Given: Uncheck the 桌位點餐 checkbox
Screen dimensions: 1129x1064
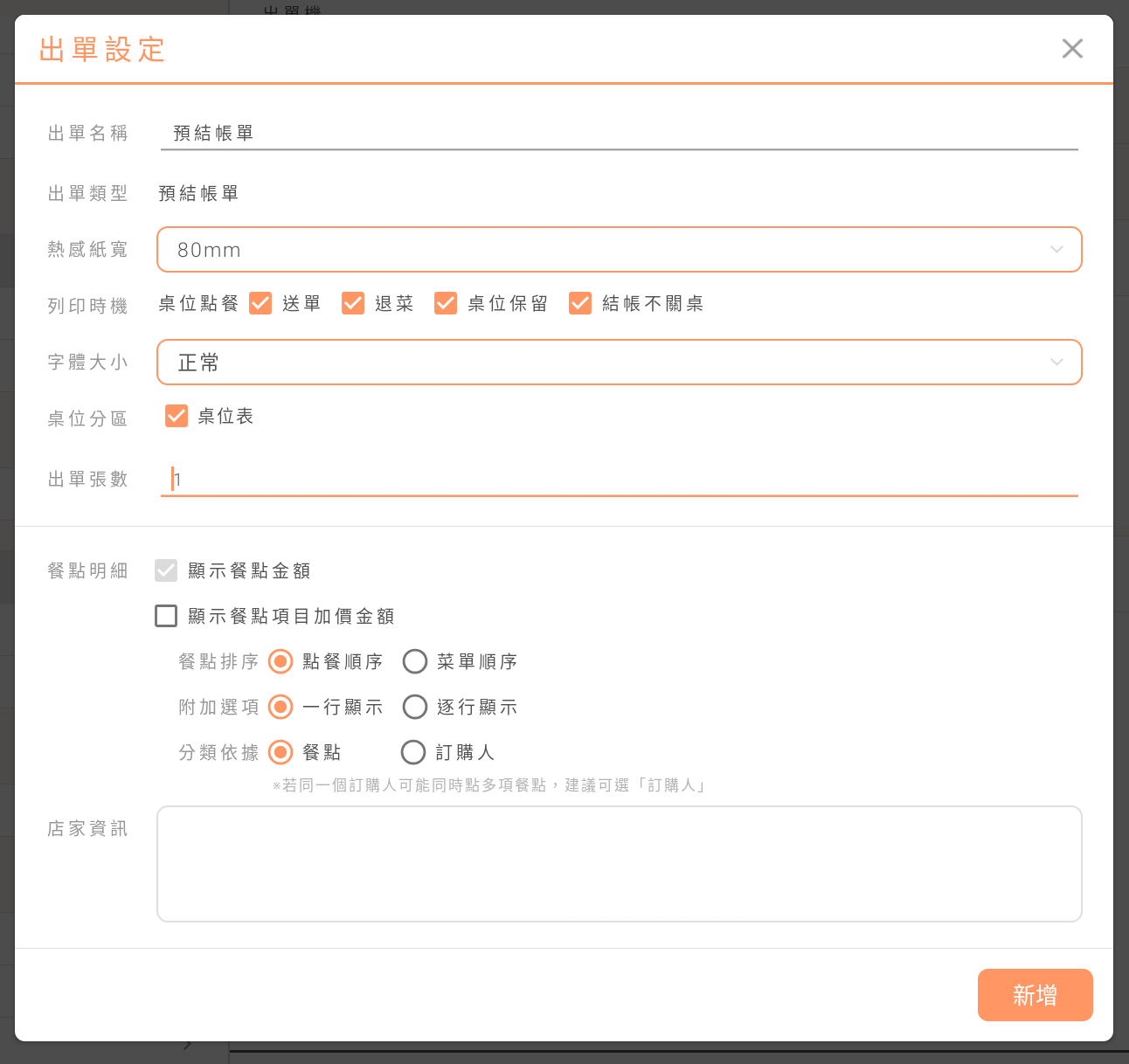Looking at the screenshot, I should (260, 303).
